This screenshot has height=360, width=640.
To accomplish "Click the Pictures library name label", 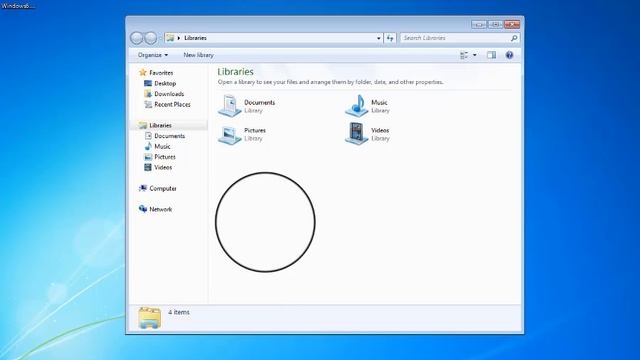I will tap(255, 130).
